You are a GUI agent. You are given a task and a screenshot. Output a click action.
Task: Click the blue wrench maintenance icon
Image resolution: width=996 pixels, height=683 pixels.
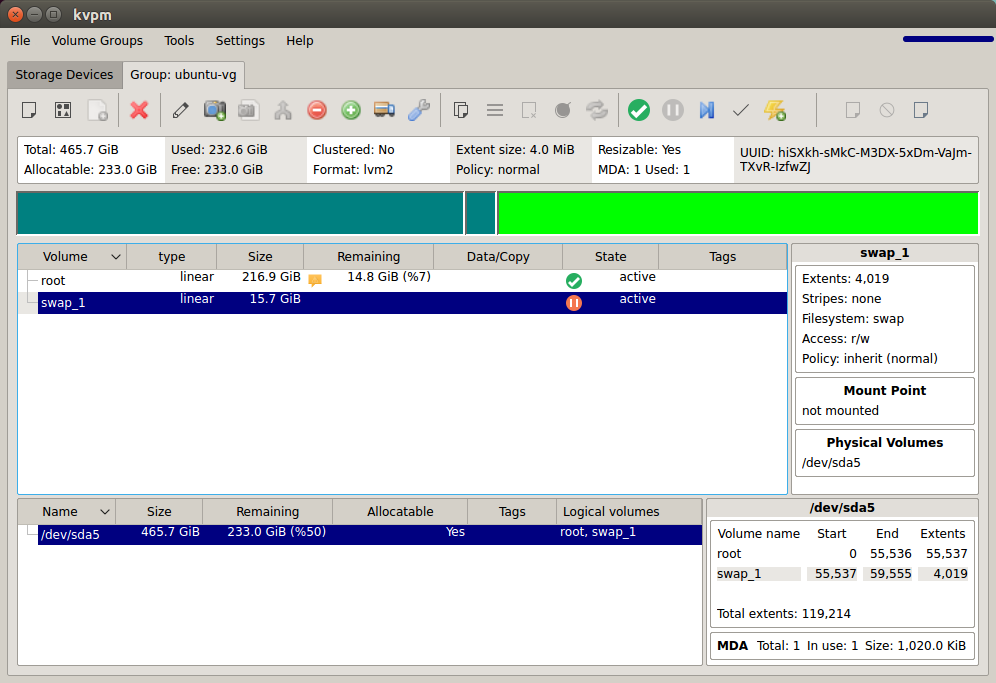(x=419, y=110)
